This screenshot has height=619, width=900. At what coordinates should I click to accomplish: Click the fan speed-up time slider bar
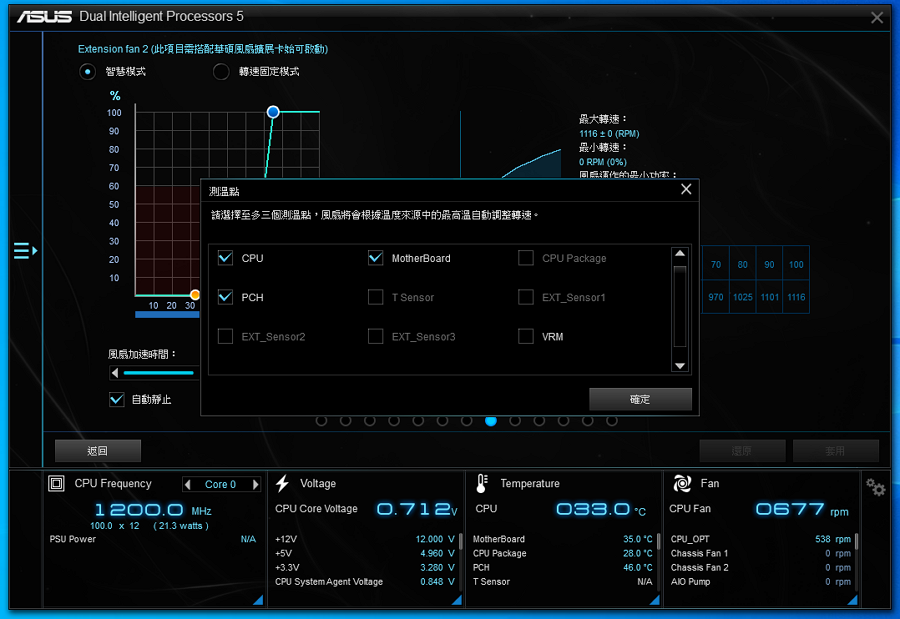coord(159,373)
